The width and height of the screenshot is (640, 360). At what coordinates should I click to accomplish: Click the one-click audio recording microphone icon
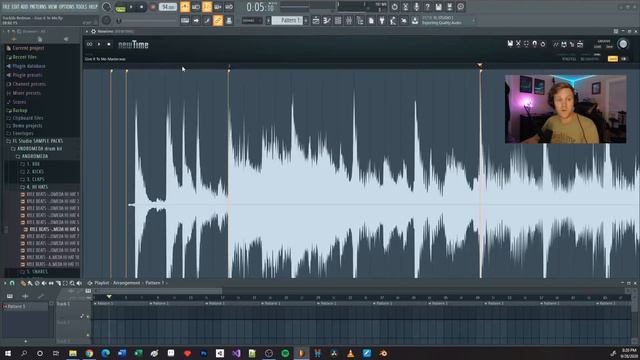[x=416, y=7]
